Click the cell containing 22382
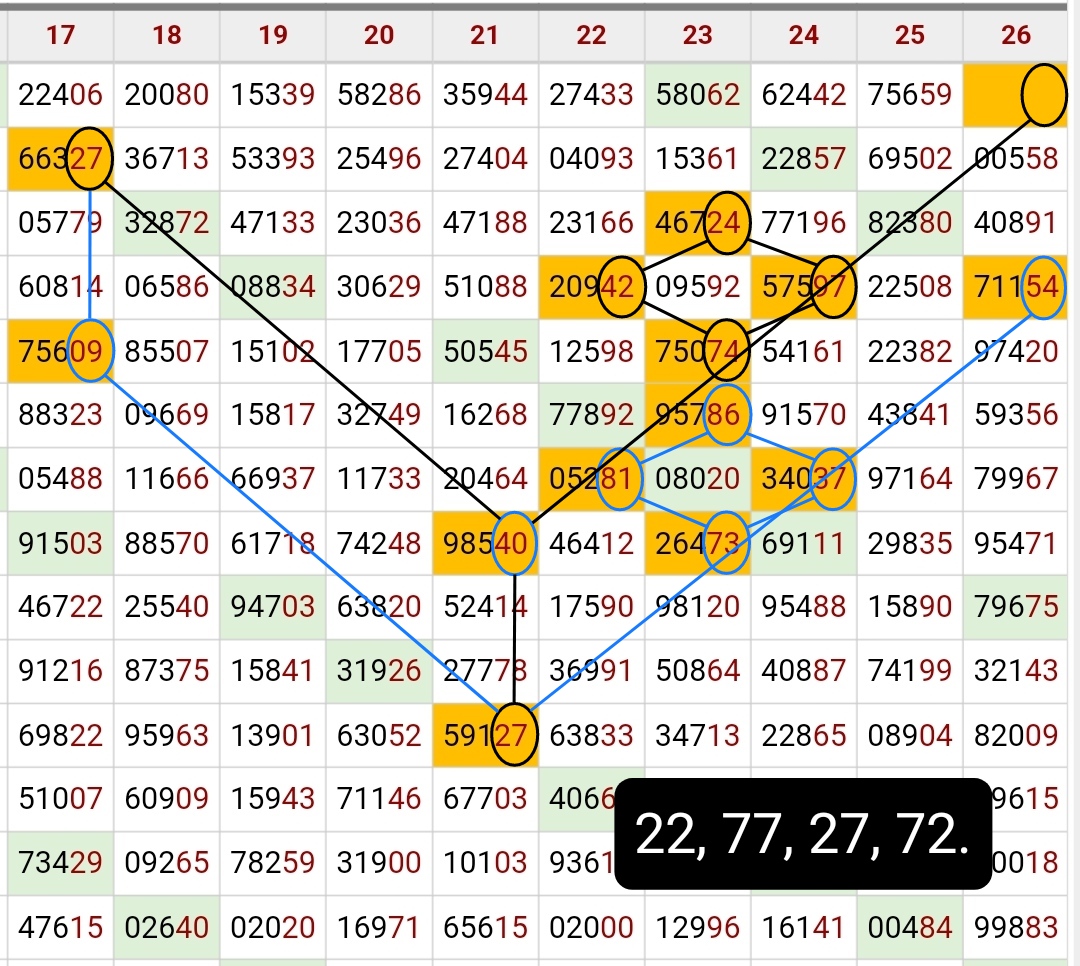Image resolution: width=1080 pixels, height=966 pixels. 910,351
